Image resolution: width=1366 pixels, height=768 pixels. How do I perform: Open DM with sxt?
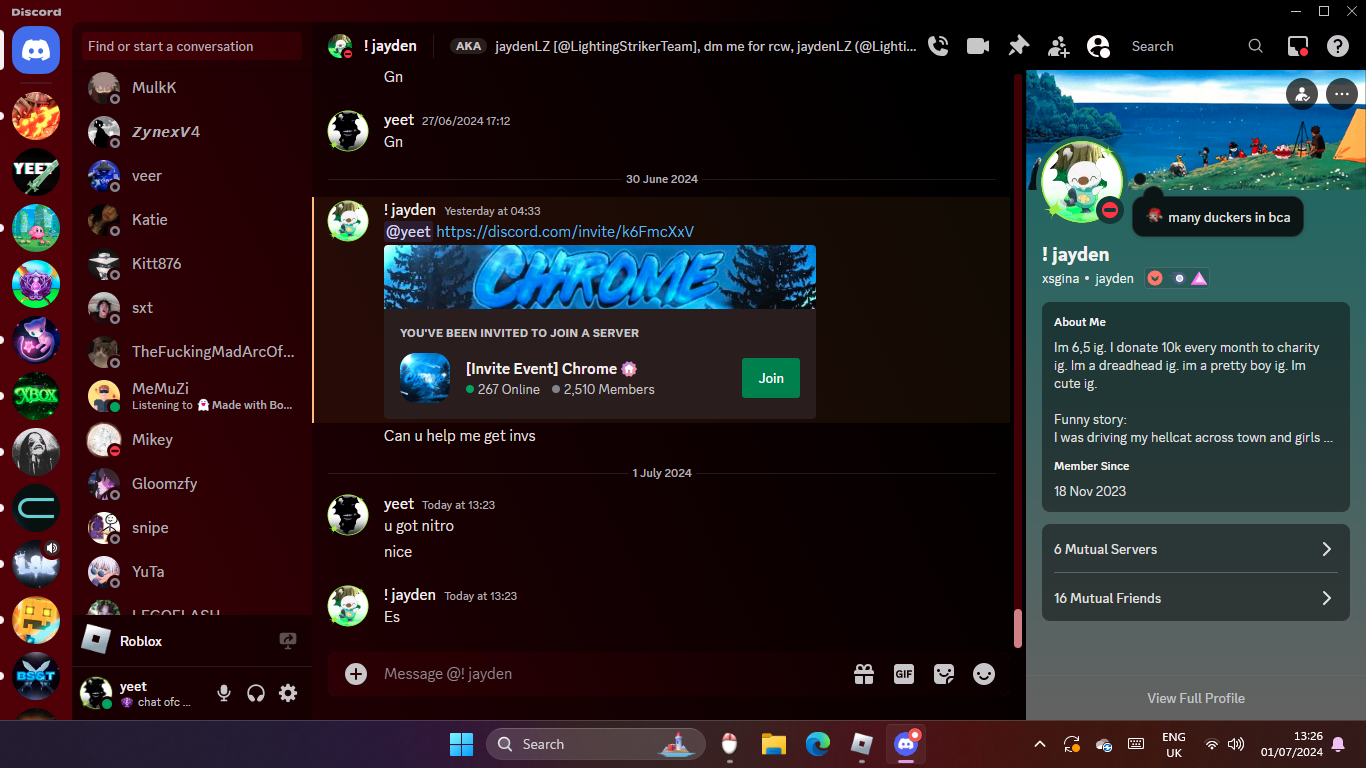pos(192,308)
